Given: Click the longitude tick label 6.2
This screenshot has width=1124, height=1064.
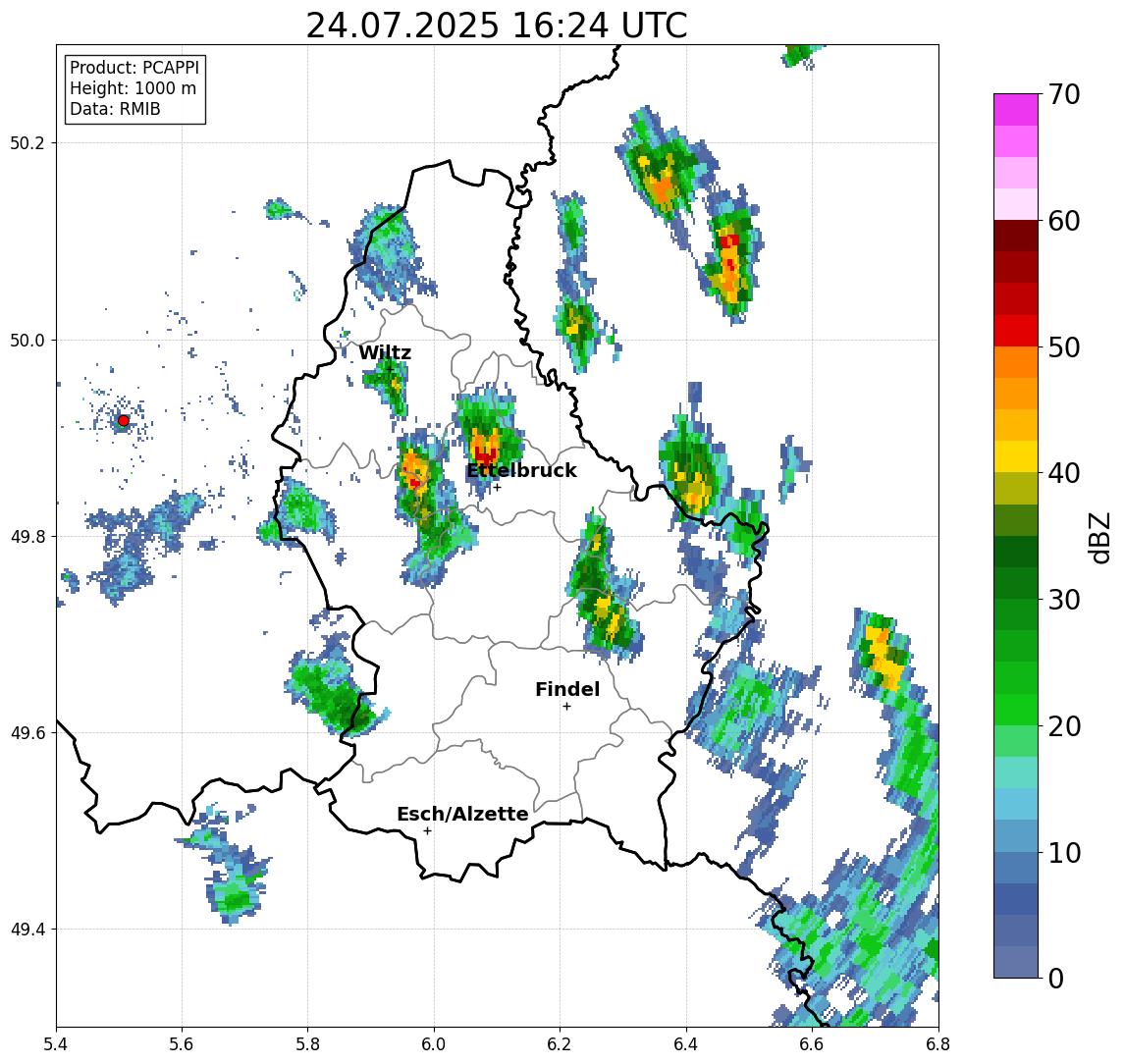Looking at the screenshot, I should (560, 1044).
